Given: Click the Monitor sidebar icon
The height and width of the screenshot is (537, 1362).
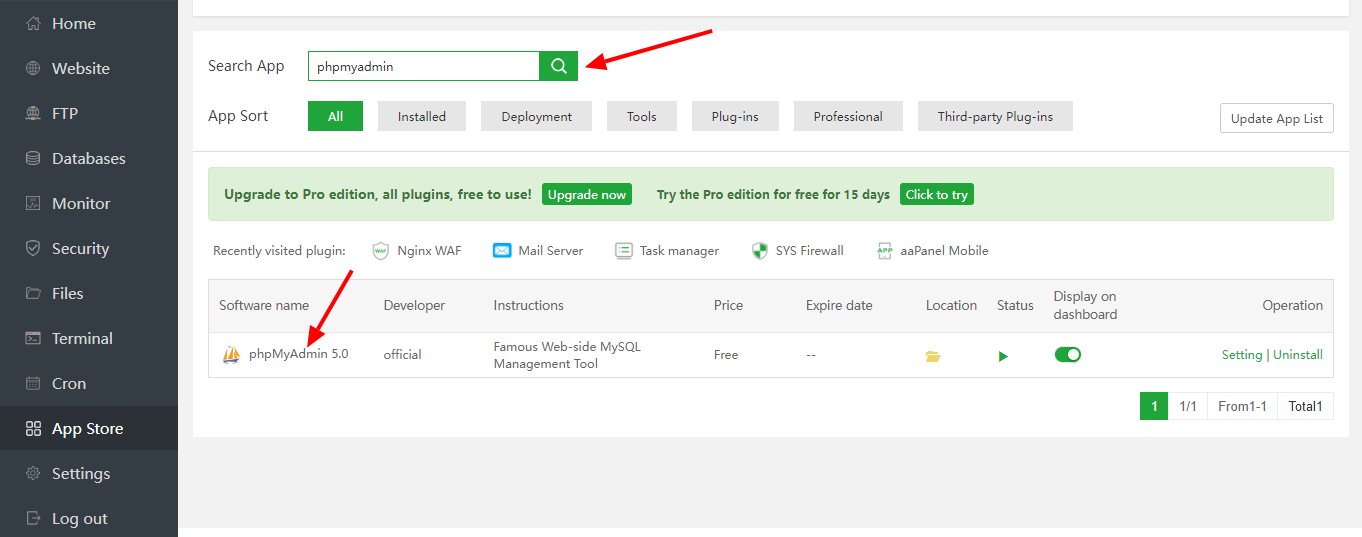Looking at the screenshot, I should [33, 203].
